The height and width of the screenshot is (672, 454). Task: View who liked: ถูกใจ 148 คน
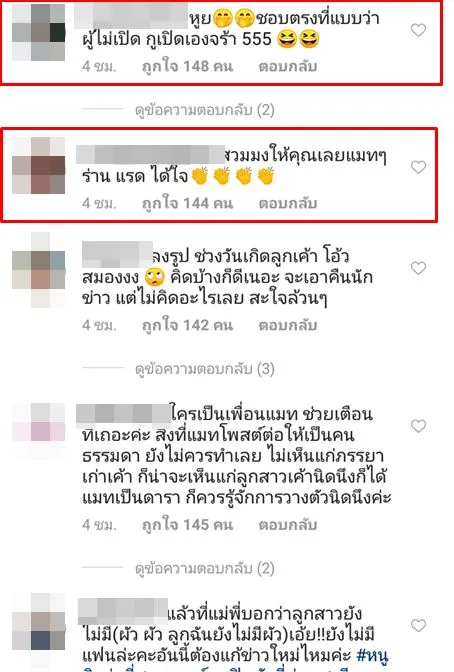point(188,66)
